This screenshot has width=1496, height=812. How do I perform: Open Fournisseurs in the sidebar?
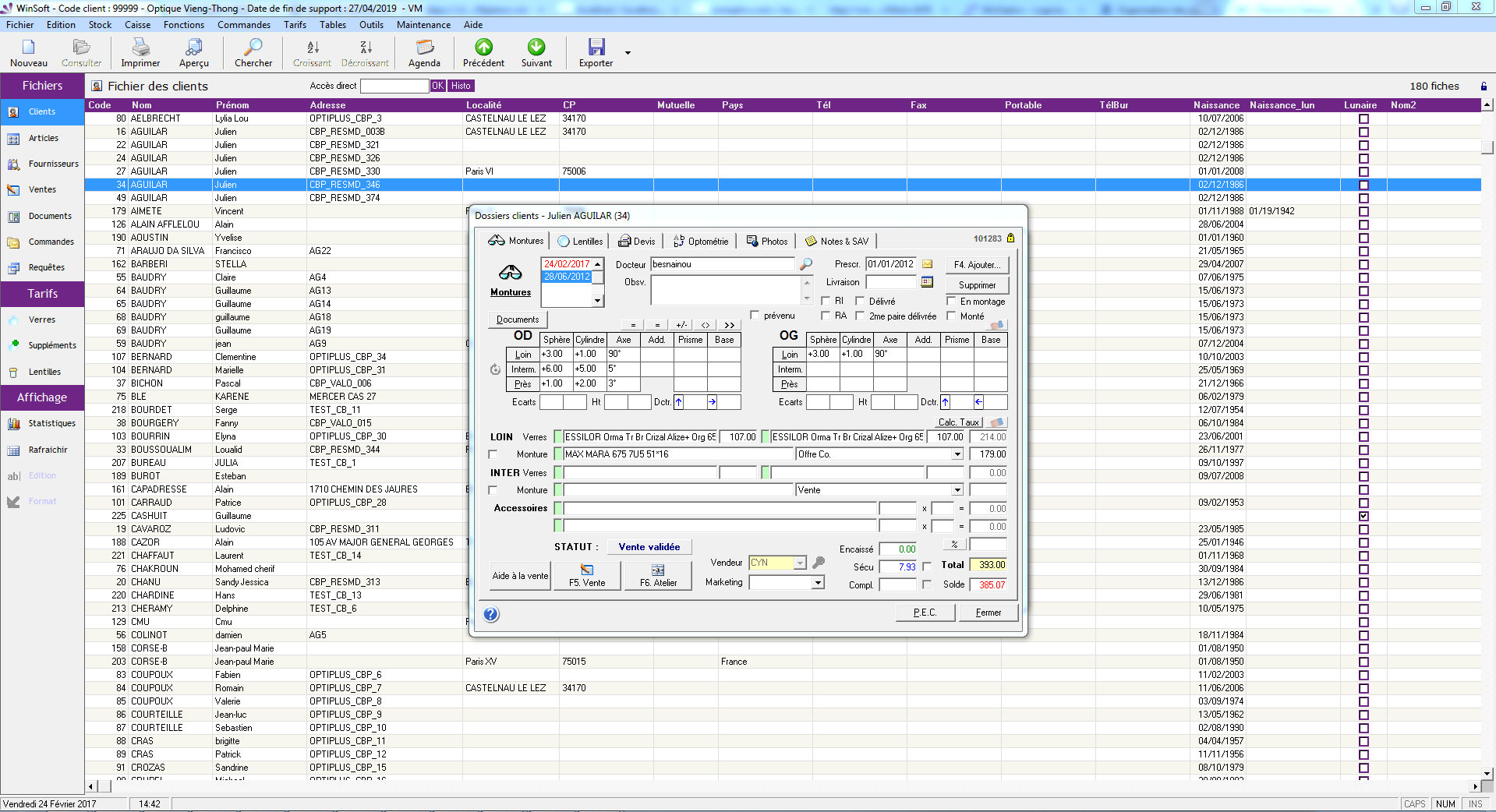click(x=43, y=164)
